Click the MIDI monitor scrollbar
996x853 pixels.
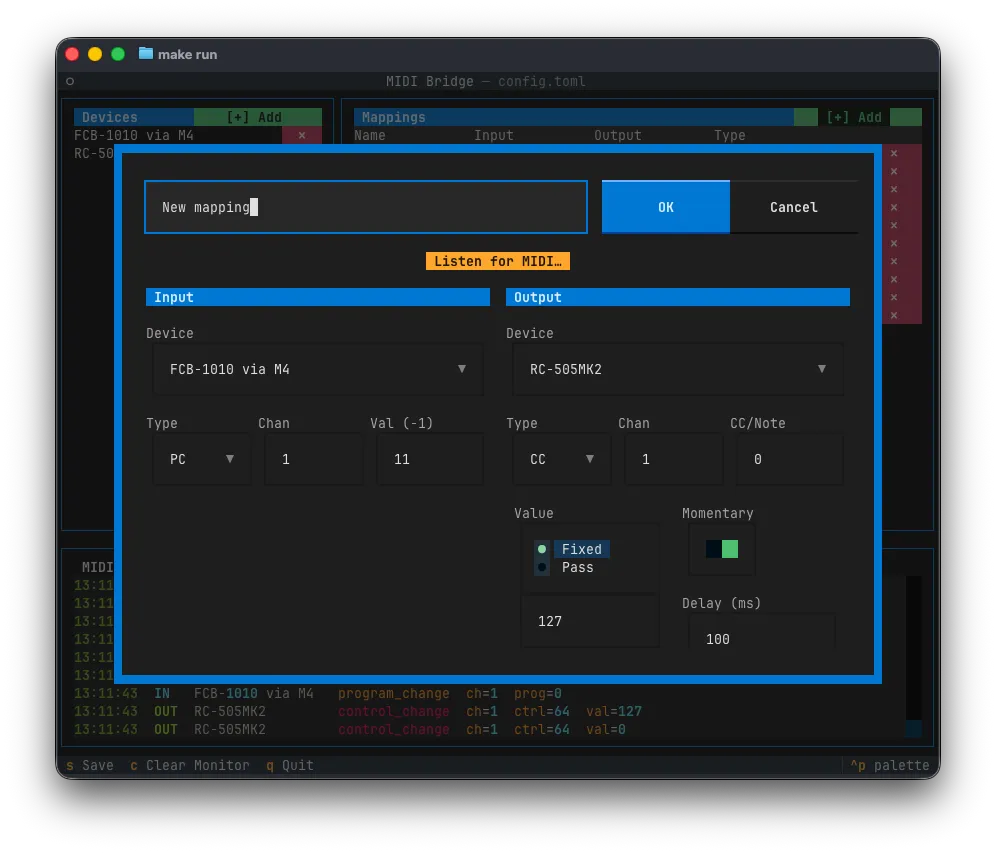(x=913, y=657)
